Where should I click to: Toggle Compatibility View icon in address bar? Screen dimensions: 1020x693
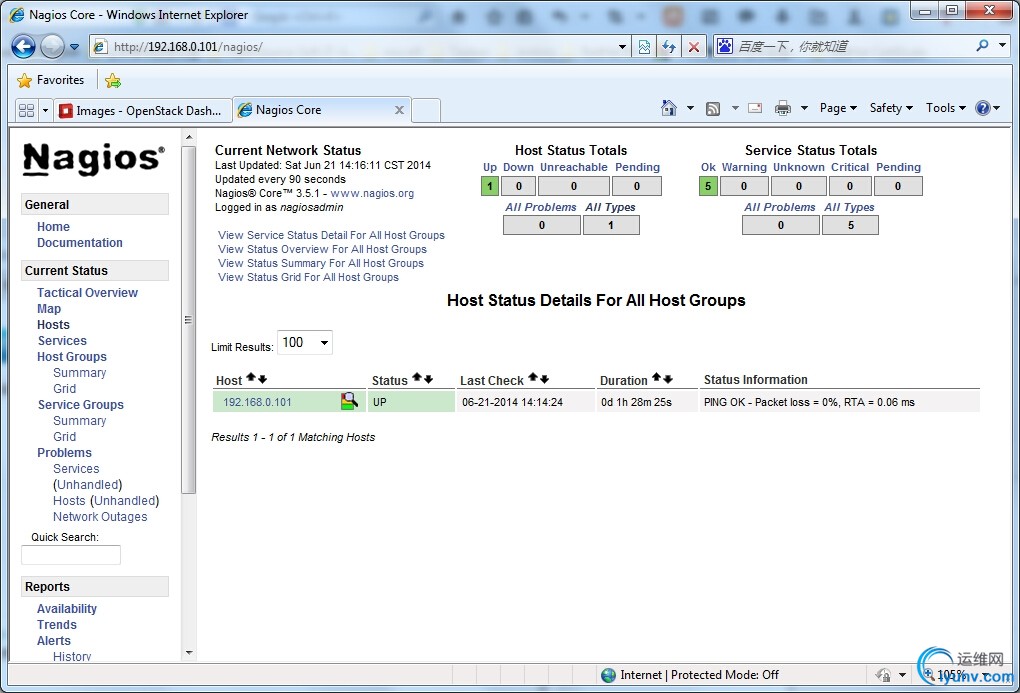tap(644, 47)
